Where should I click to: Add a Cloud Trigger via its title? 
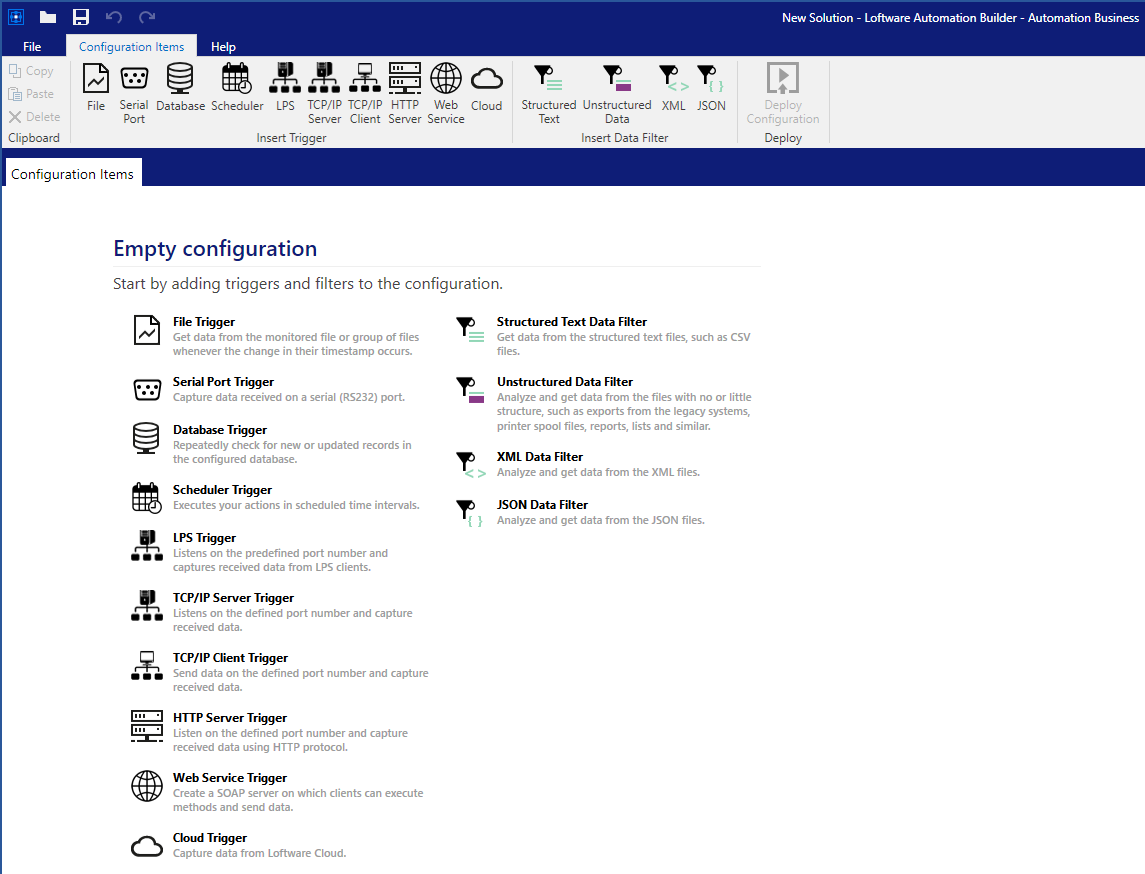coord(210,837)
